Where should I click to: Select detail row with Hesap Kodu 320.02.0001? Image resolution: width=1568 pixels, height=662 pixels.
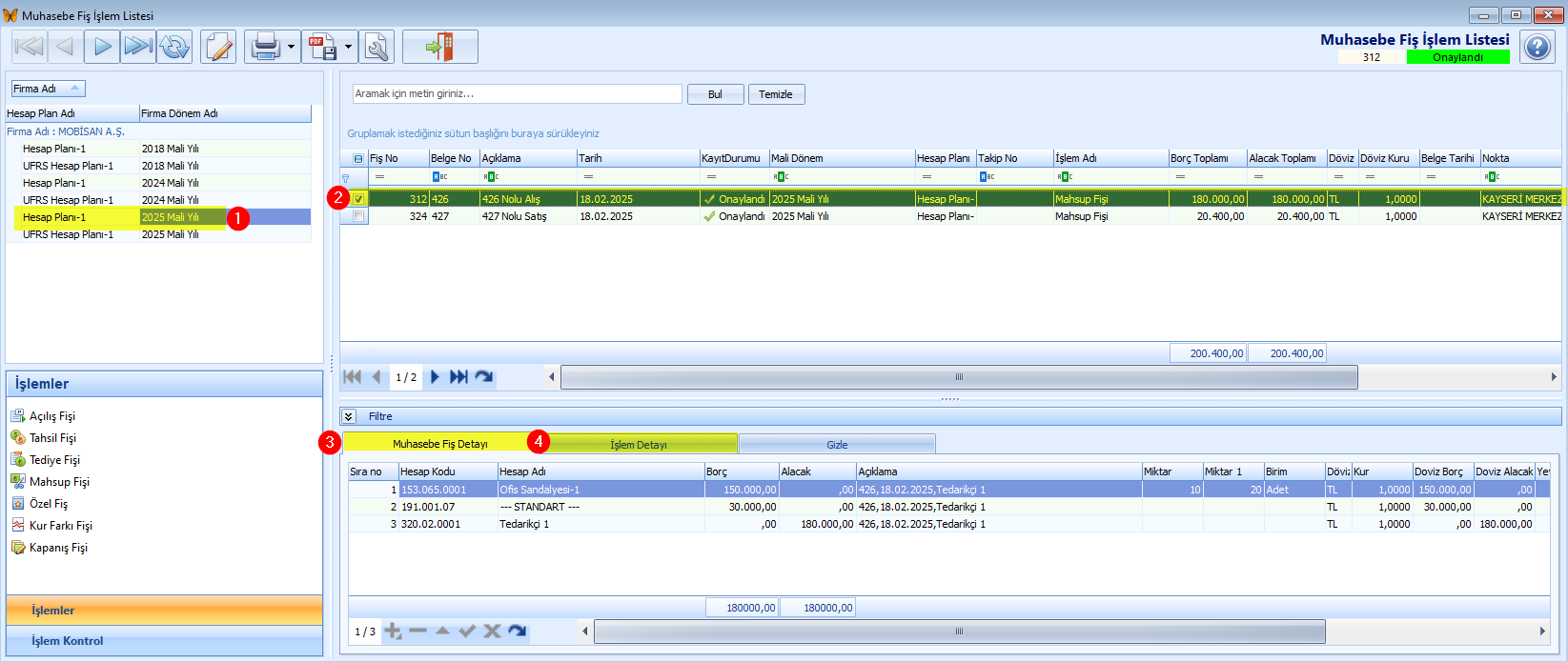948,524
